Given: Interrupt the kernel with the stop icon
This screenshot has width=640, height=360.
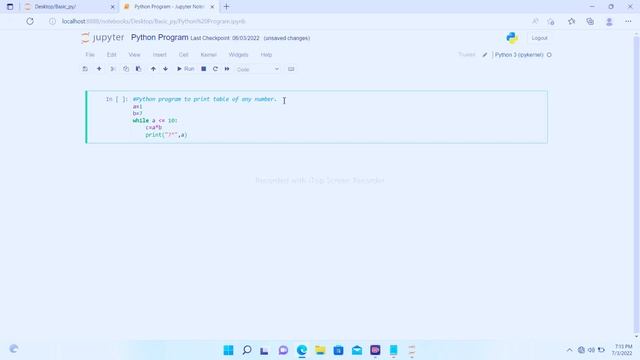Looking at the screenshot, I should click(203, 69).
